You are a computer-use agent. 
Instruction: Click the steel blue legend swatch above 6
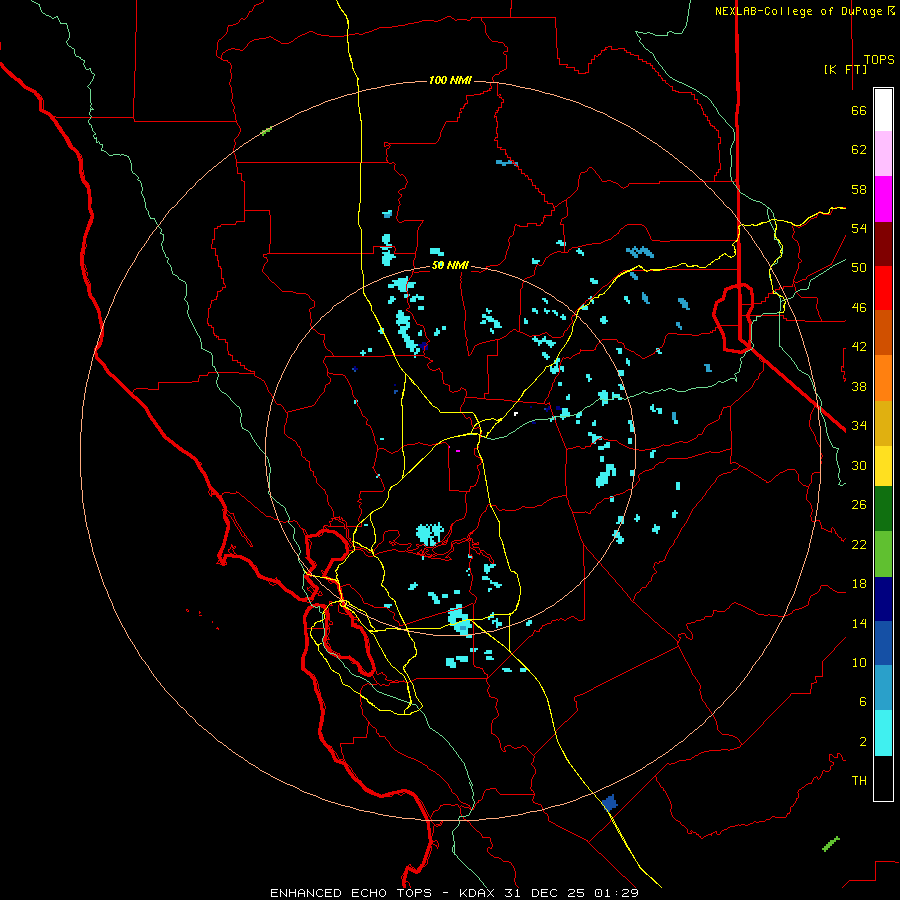click(x=883, y=688)
